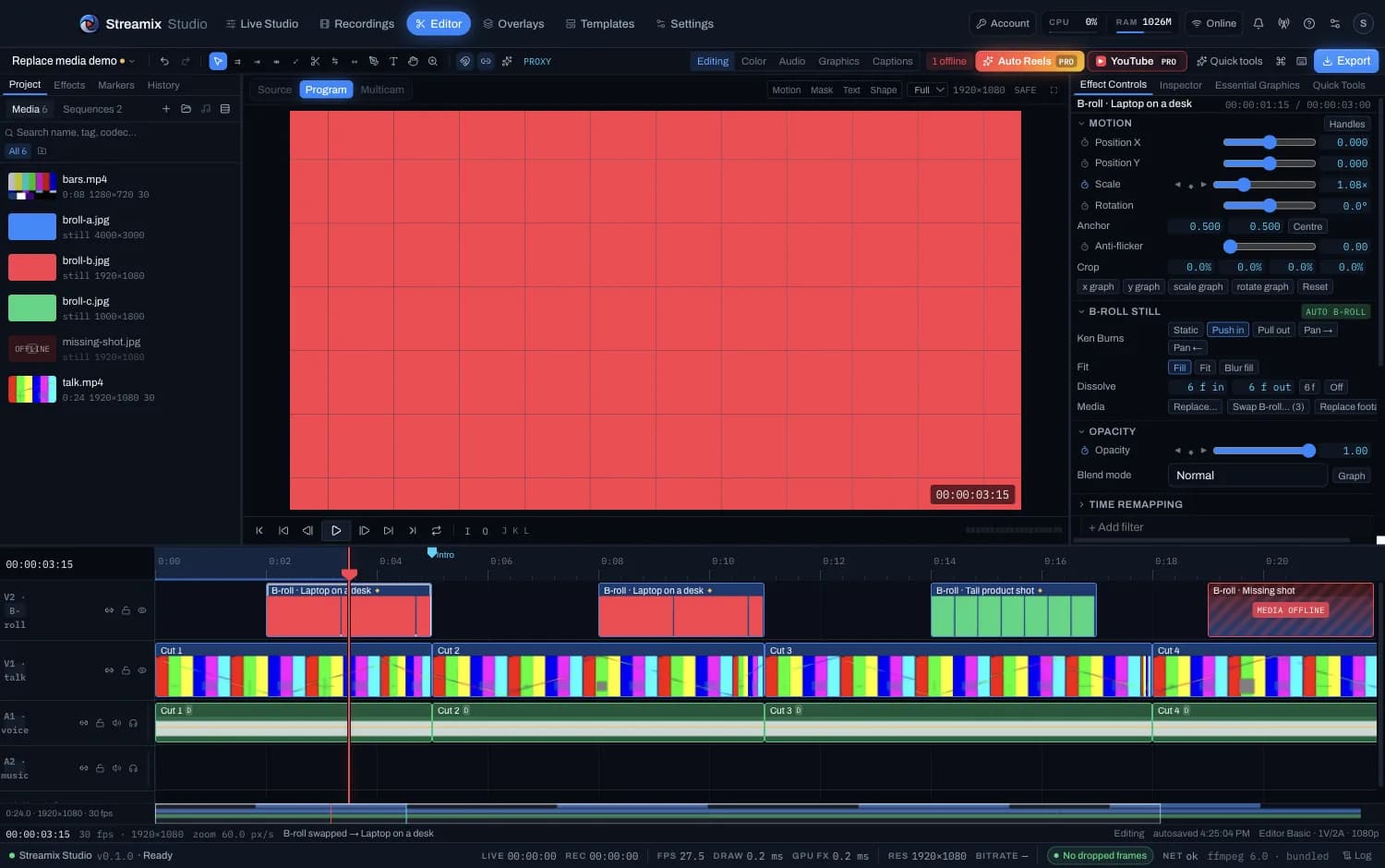Toggle loop playback
This screenshot has height=868, width=1385.
(x=437, y=531)
